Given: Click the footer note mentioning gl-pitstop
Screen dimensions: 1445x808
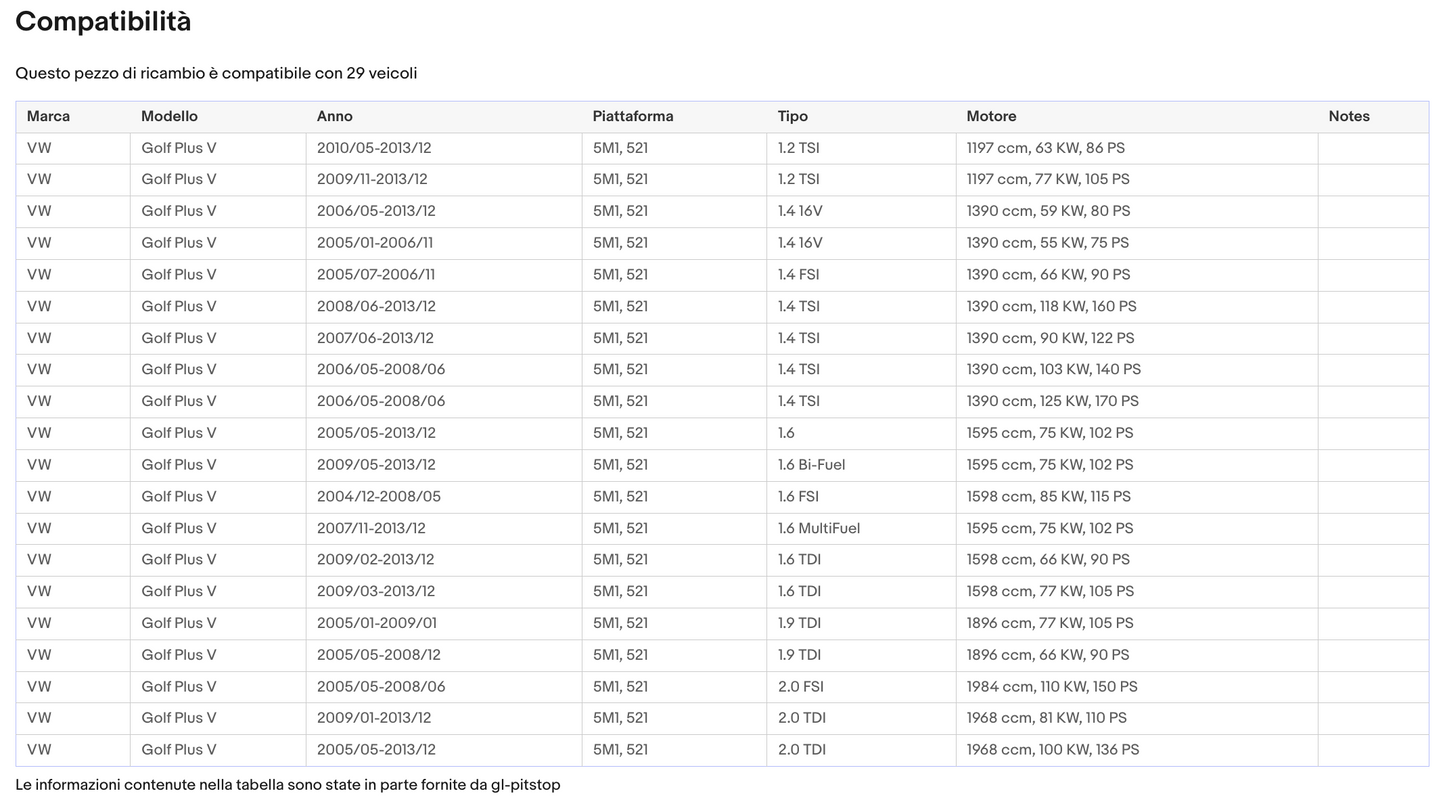Looking at the screenshot, I should 288,785.
